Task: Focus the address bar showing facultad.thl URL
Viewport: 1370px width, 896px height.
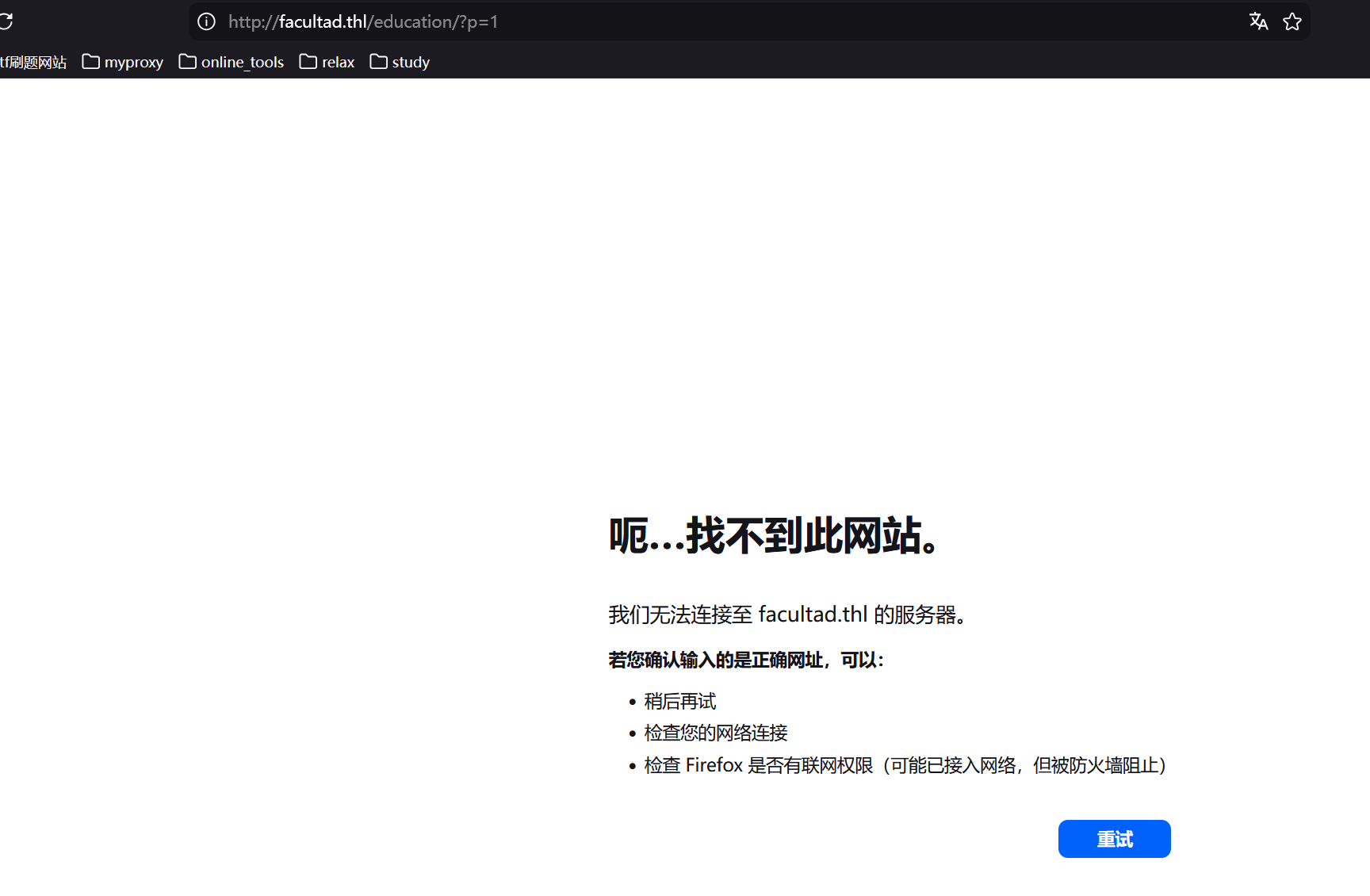Action: (x=714, y=21)
